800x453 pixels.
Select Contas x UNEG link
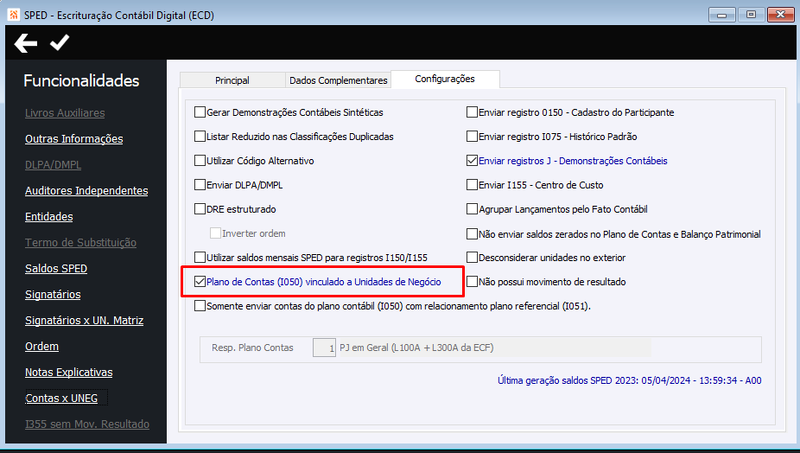62,398
